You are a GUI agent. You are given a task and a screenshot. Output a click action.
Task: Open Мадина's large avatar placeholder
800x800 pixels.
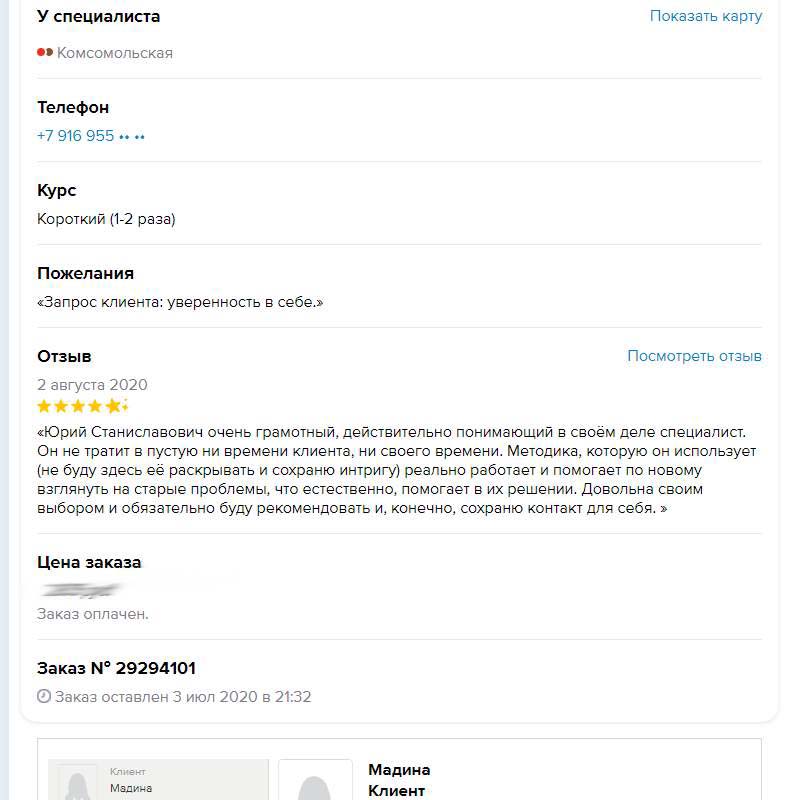(x=315, y=782)
